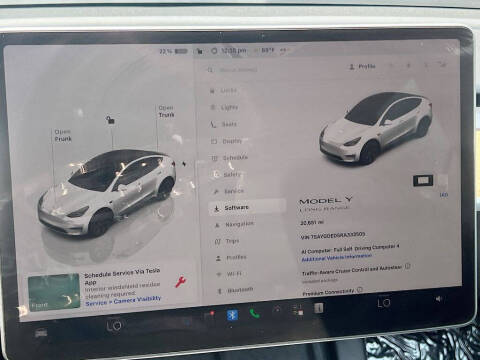Tap Open Trunk label

[166, 111]
